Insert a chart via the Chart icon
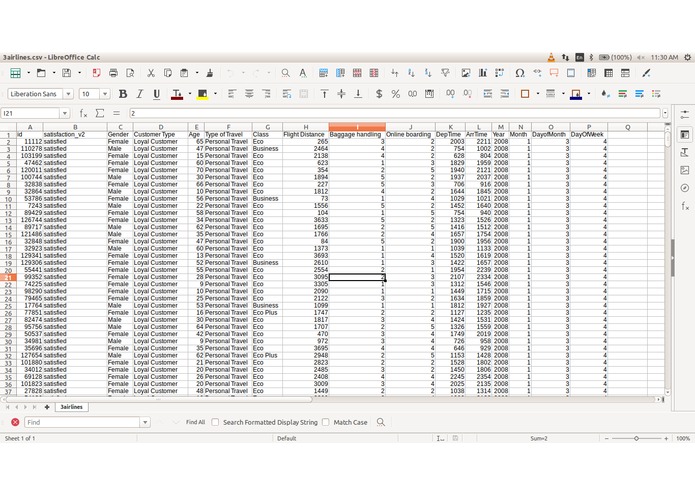Image resolution: width=695 pixels, height=494 pixels. (483, 73)
